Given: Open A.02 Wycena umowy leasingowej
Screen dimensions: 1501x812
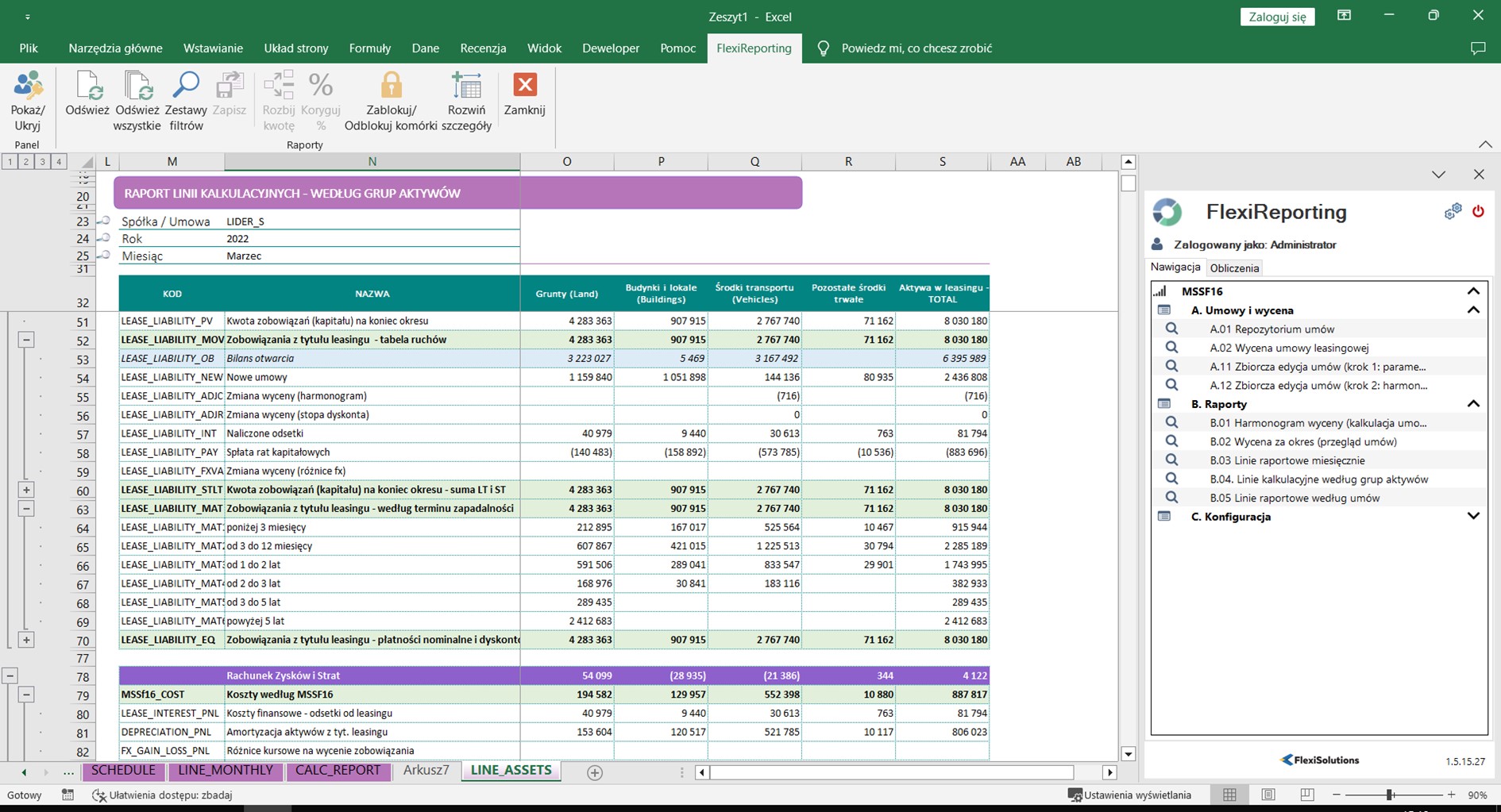Looking at the screenshot, I should click(x=1289, y=348).
